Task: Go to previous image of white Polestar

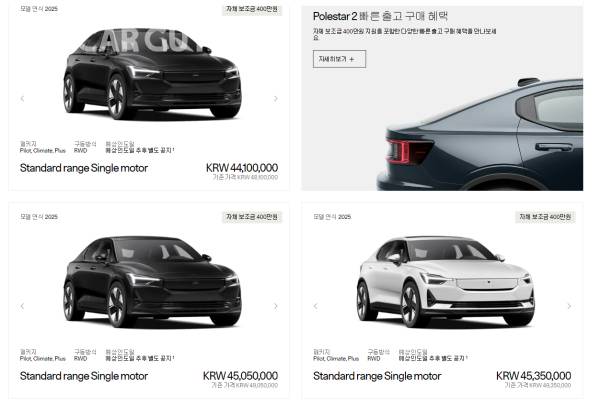Action: (x=316, y=306)
